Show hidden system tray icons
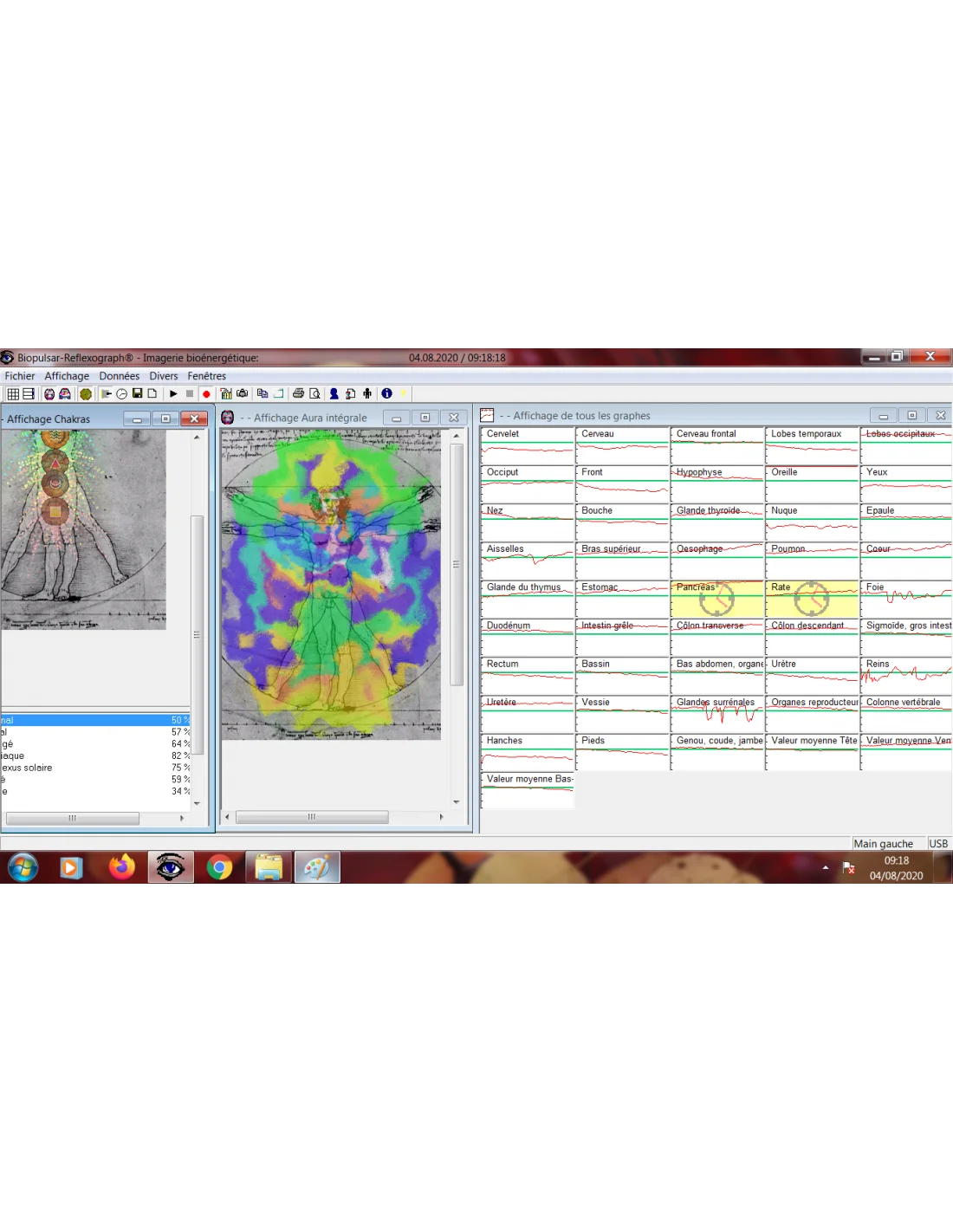 [x=826, y=867]
